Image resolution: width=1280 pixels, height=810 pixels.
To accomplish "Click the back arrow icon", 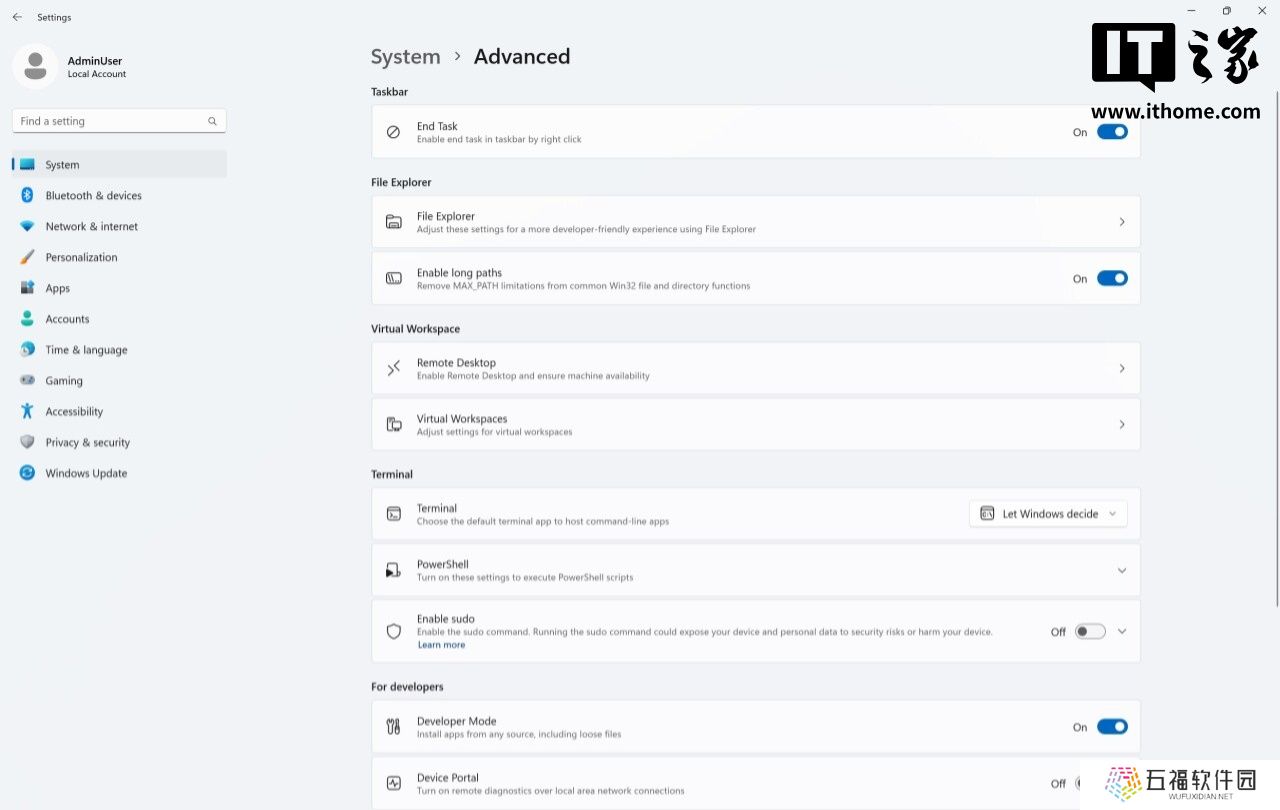I will 17,17.
